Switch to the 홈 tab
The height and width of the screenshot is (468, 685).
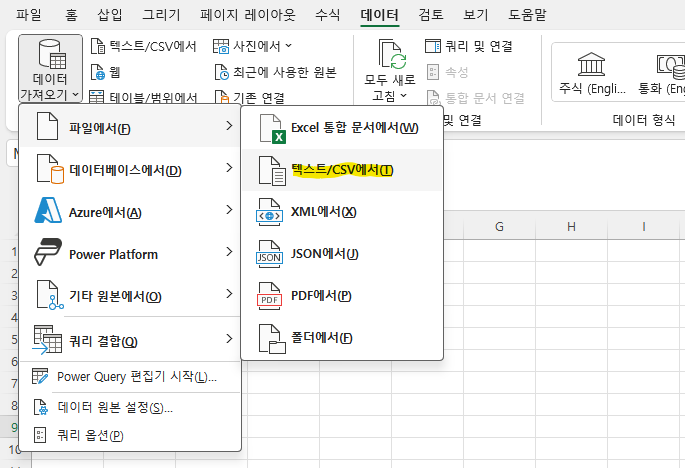[x=71, y=14]
